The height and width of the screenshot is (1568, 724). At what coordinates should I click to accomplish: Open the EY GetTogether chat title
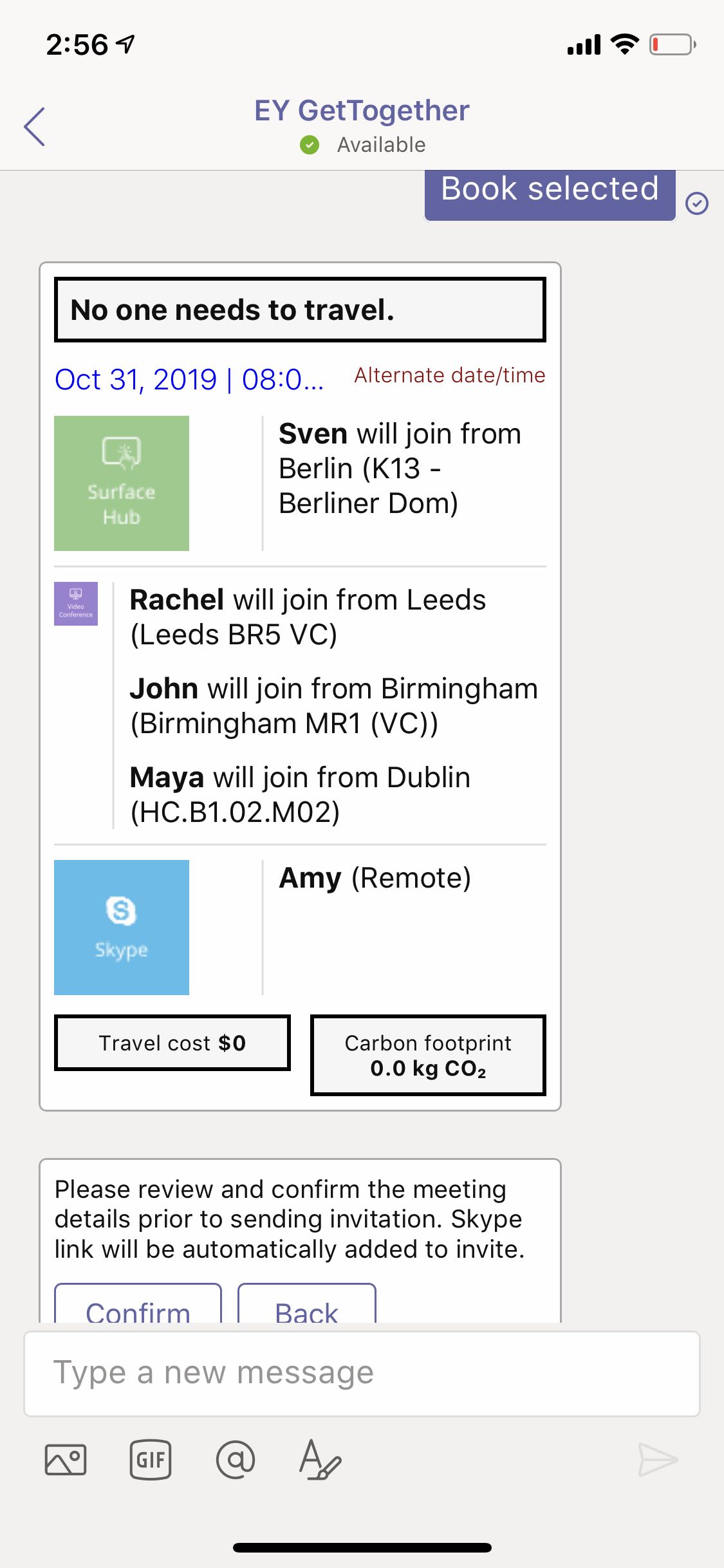tap(362, 111)
